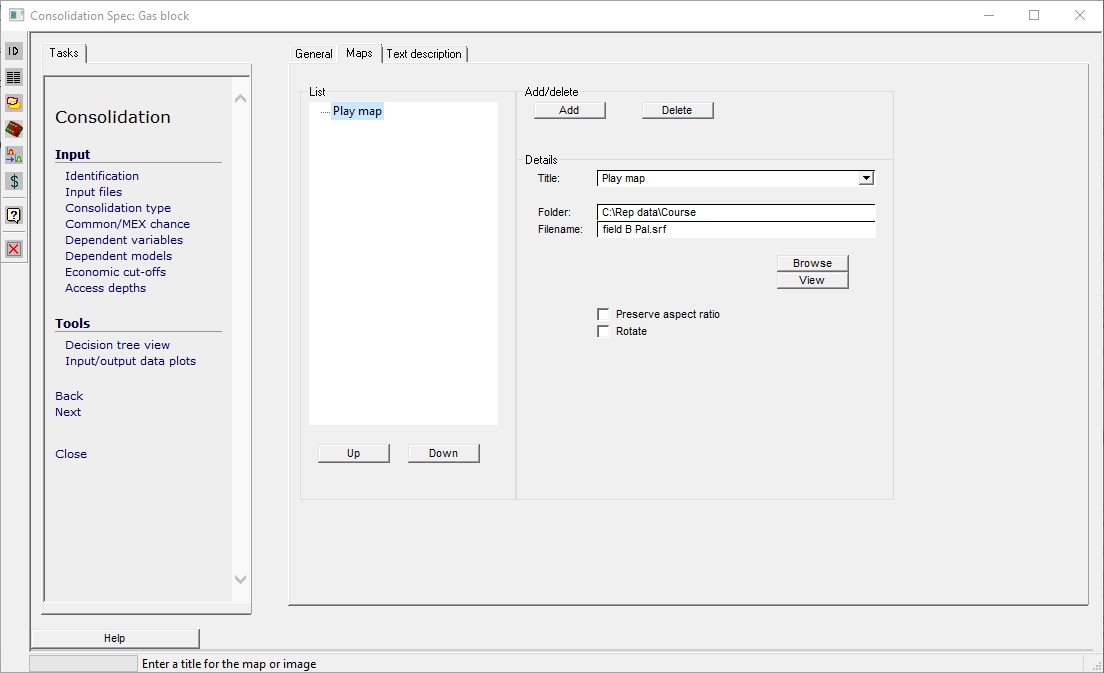The width and height of the screenshot is (1104, 673).
Task: Click the dependent distributions arrow icon
Action: [x=14, y=155]
